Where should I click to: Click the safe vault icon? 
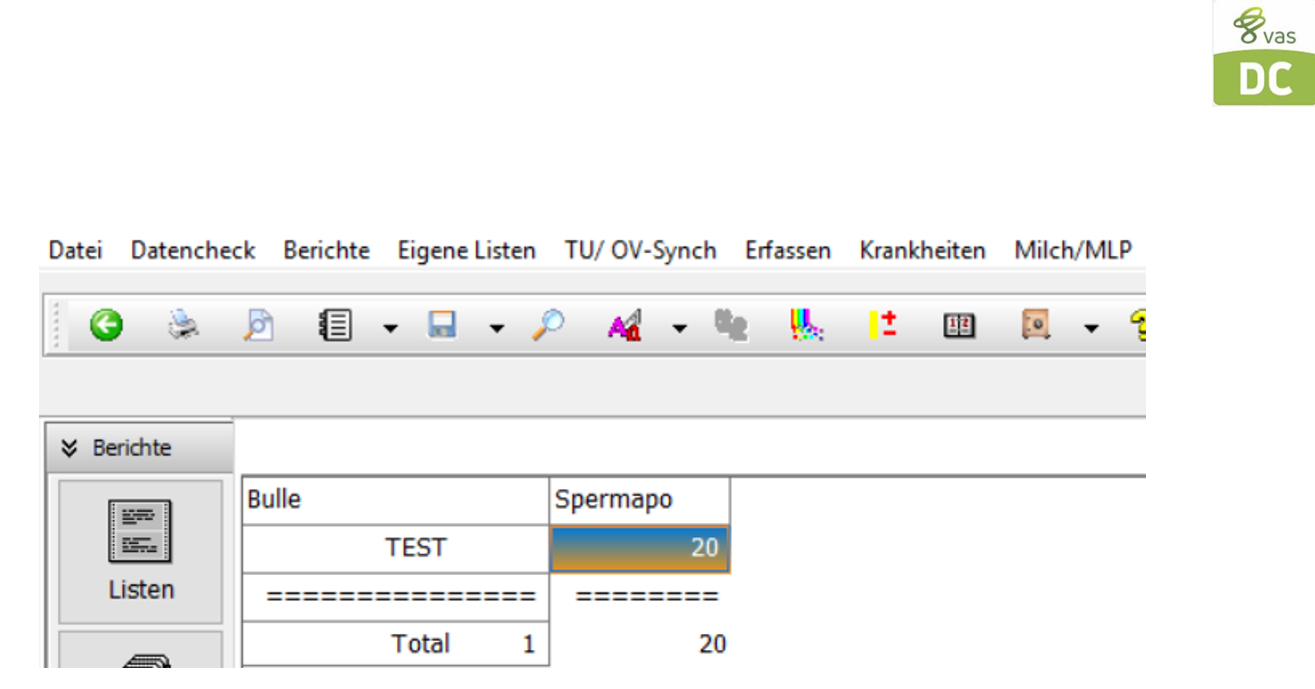point(1035,325)
